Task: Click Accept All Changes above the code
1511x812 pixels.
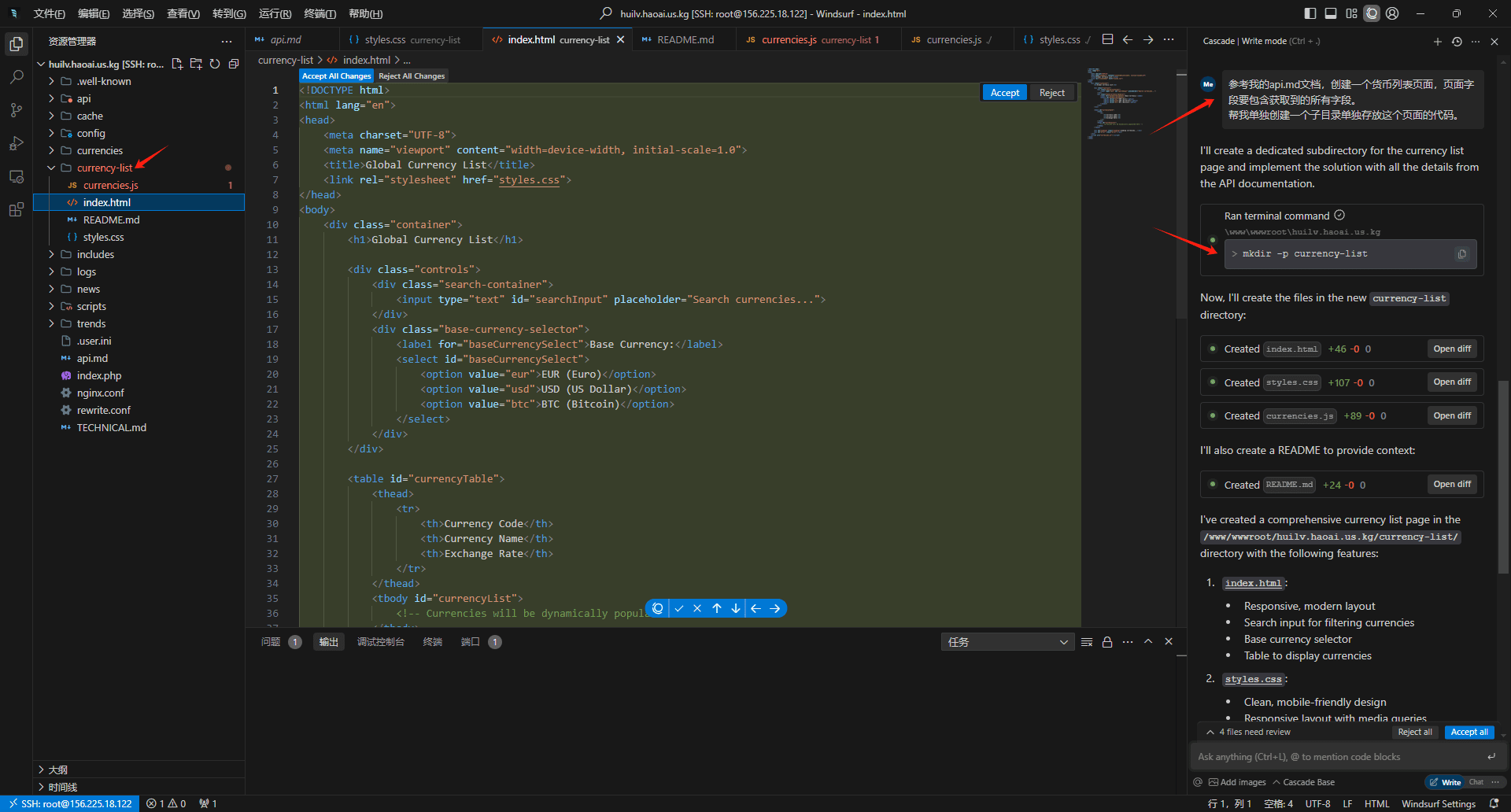Action: point(337,76)
